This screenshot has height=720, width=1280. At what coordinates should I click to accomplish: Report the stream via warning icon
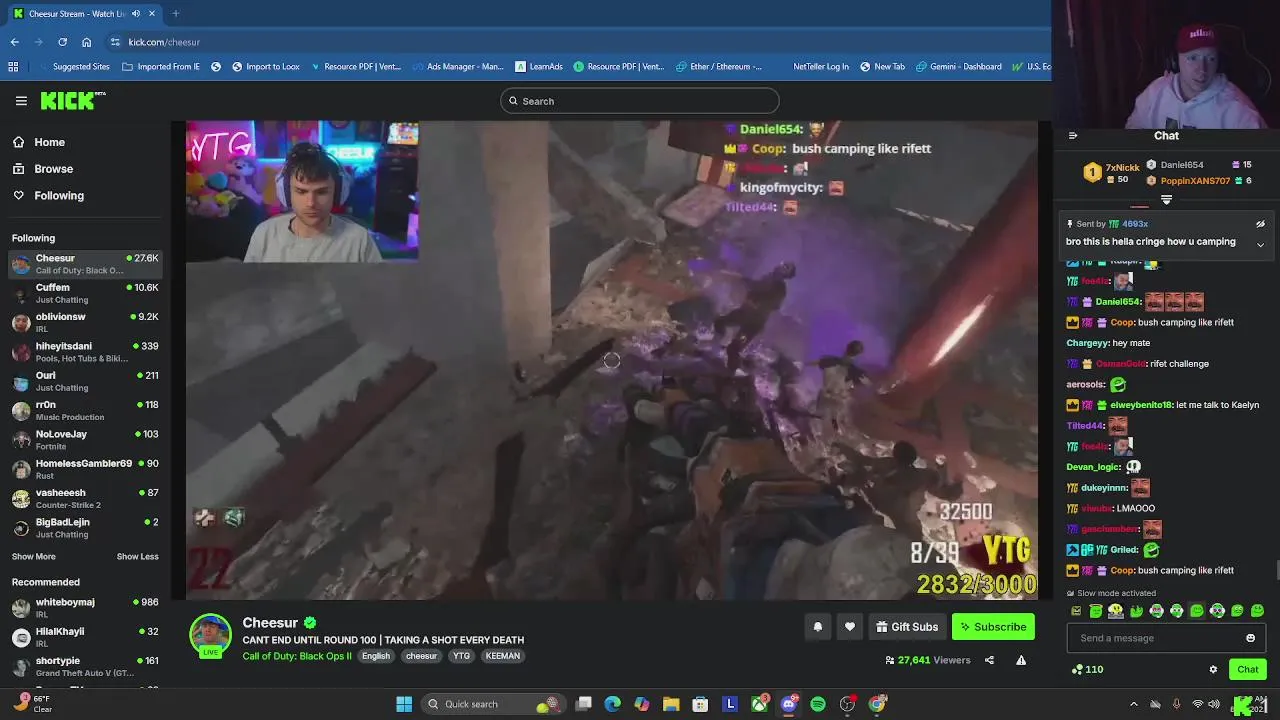[1021, 660]
